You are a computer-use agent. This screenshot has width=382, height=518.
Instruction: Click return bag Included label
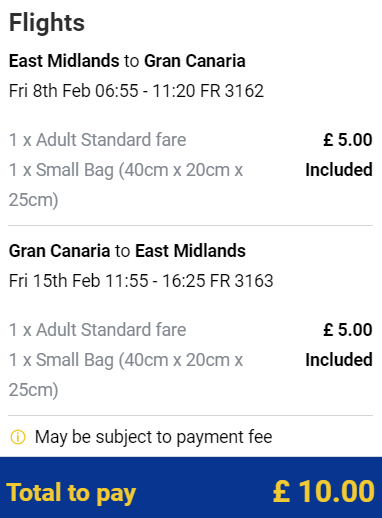(339, 360)
